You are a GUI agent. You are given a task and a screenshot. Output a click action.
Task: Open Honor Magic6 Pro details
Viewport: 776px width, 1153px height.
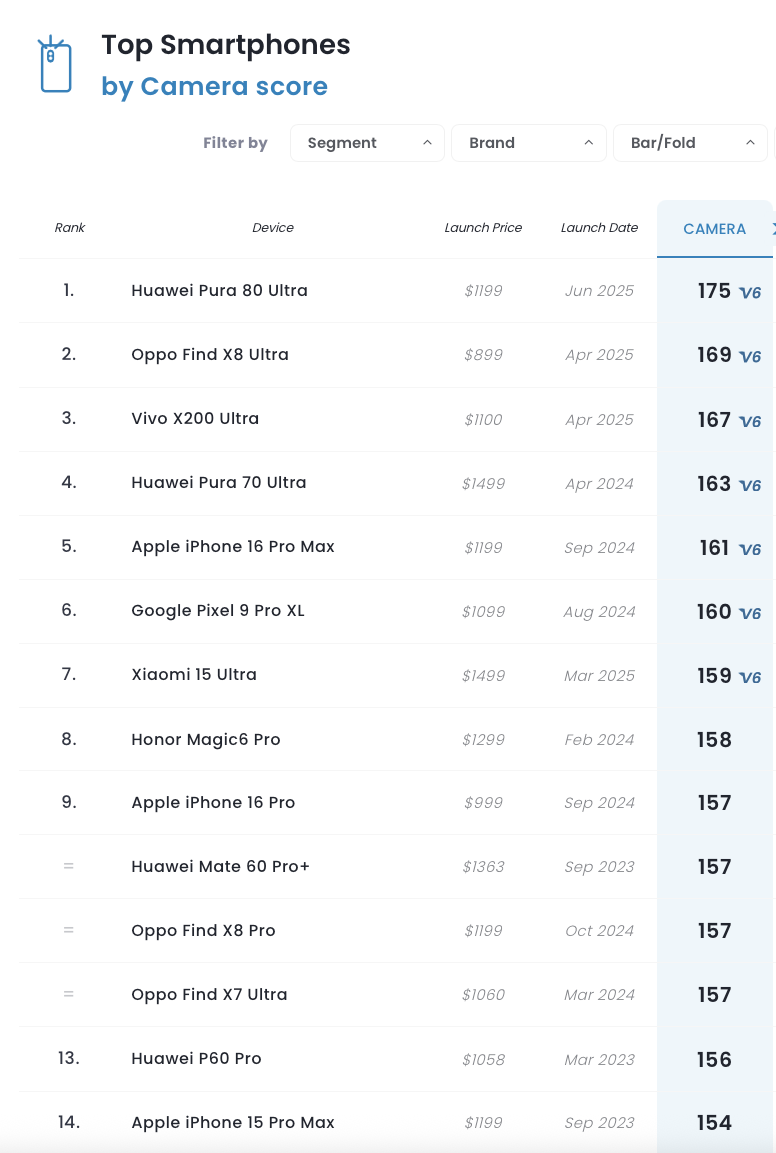206,739
